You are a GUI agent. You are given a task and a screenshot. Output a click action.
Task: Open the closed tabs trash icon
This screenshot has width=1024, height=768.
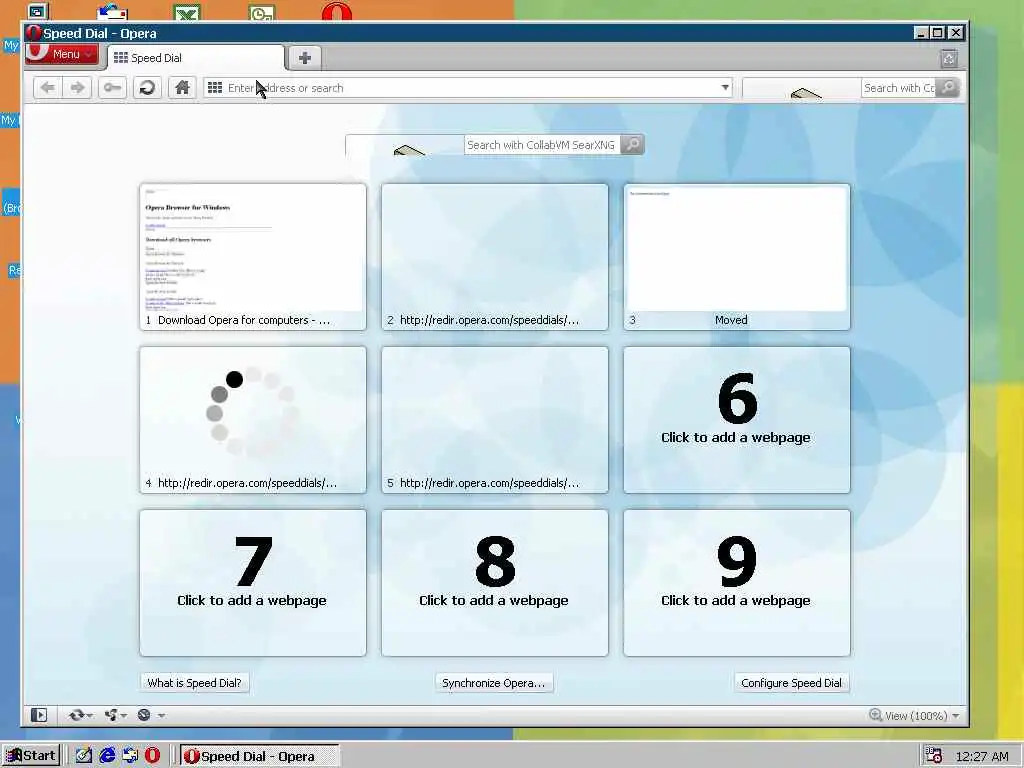949,58
